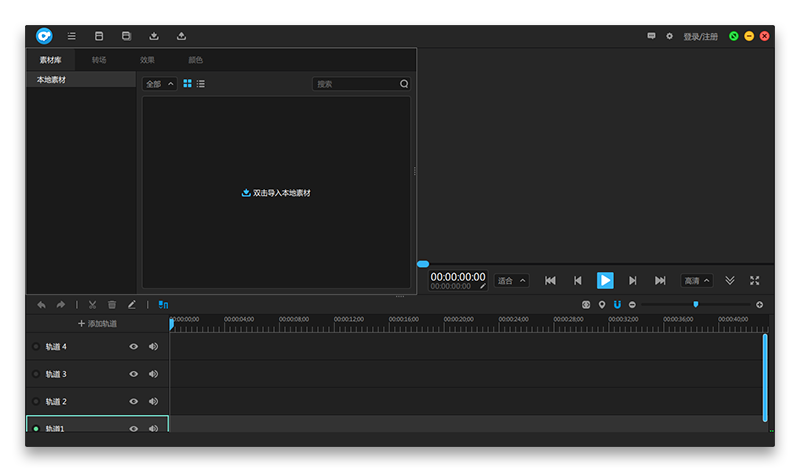Click the import download icon
Screen dimensions: 800x472
pyautogui.click(x=154, y=36)
